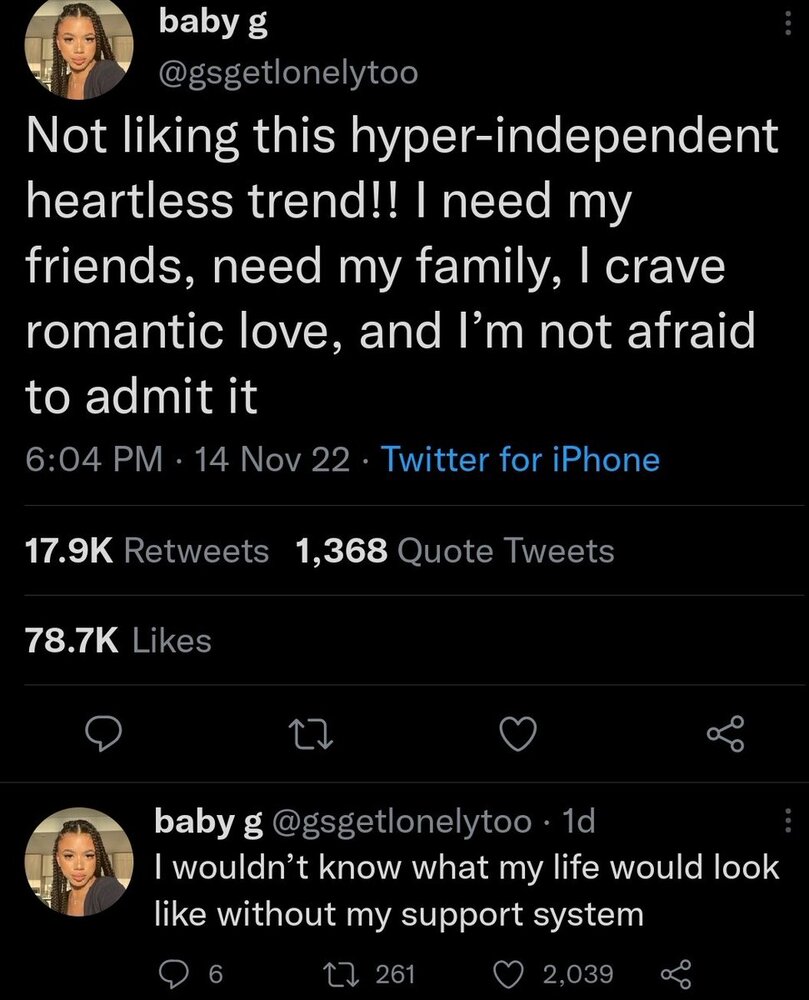View the 1,368 Quote Tweets
The image size is (809, 1000).
455,550
